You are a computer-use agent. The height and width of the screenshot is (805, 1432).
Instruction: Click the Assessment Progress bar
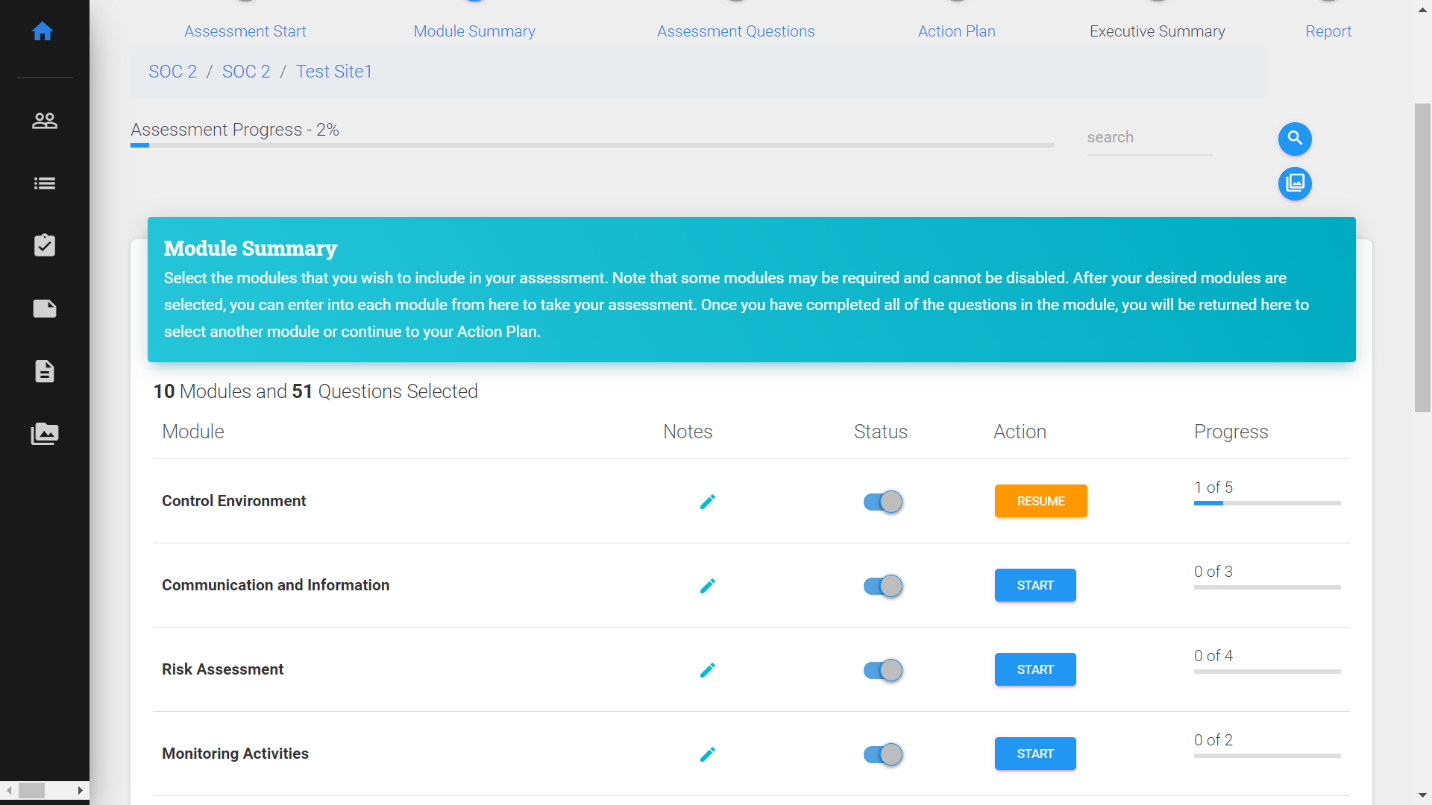coord(592,146)
